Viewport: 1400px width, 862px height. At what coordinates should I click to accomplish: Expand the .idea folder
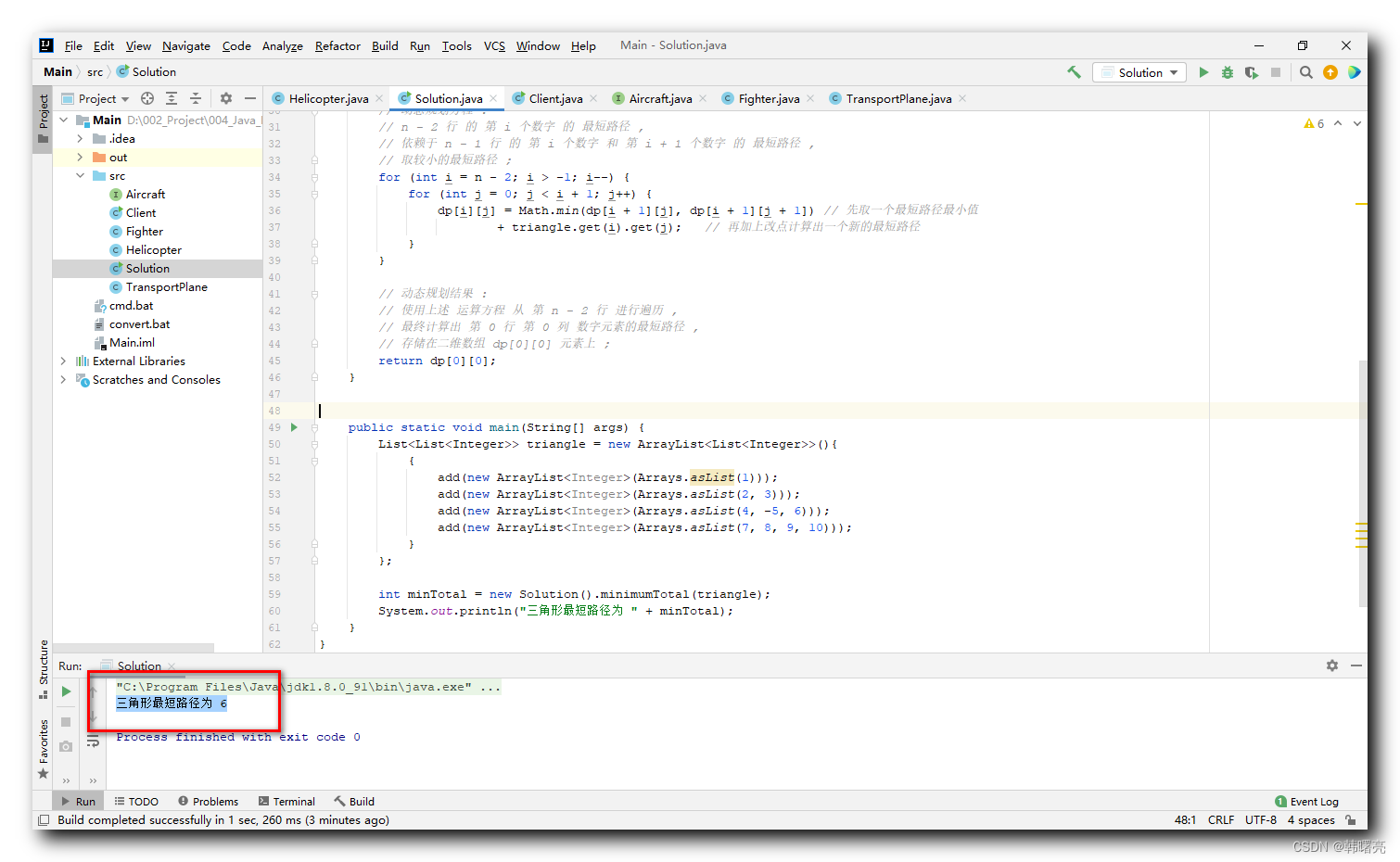pos(80,139)
